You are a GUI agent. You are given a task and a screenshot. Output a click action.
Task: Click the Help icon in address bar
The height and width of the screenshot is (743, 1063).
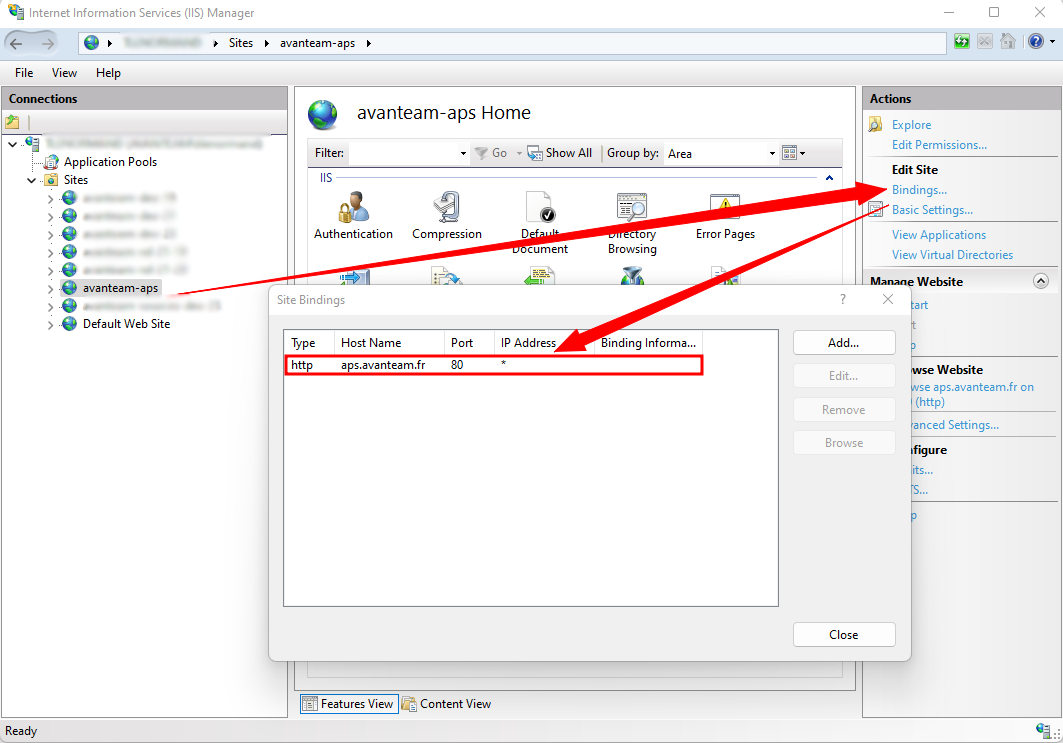pyautogui.click(x=1034, y=42)
